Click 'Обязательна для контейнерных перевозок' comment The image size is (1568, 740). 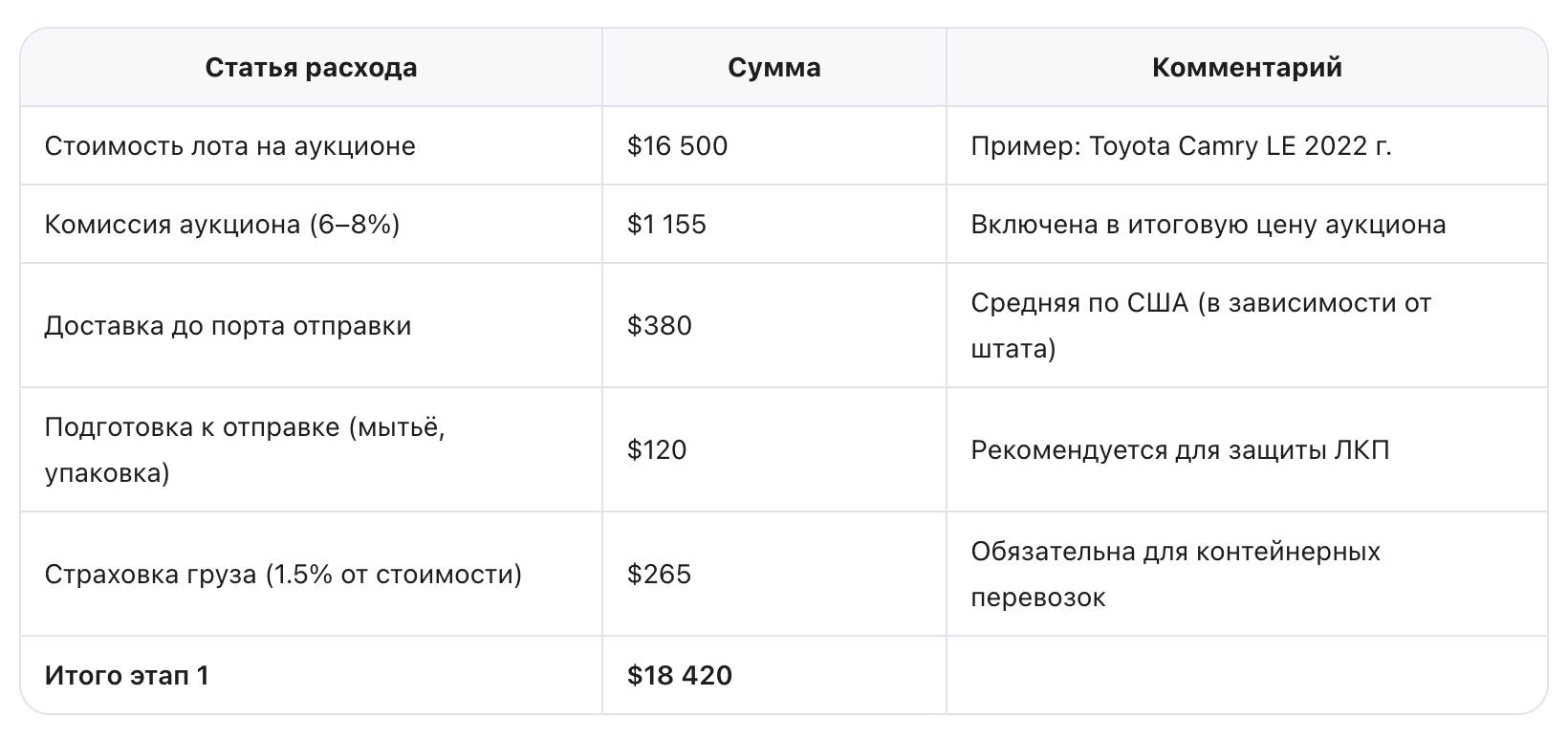point(1175,574)
